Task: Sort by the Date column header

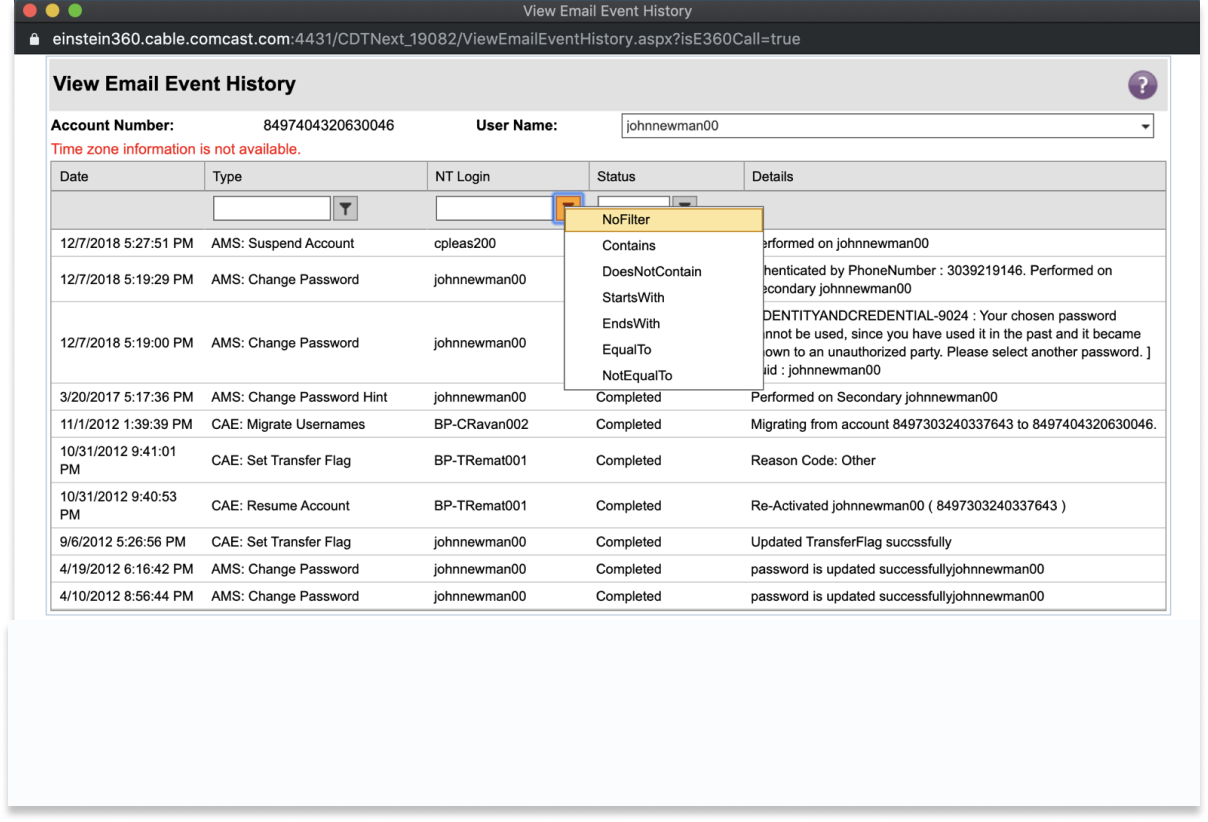Action: tap(75, 176)
